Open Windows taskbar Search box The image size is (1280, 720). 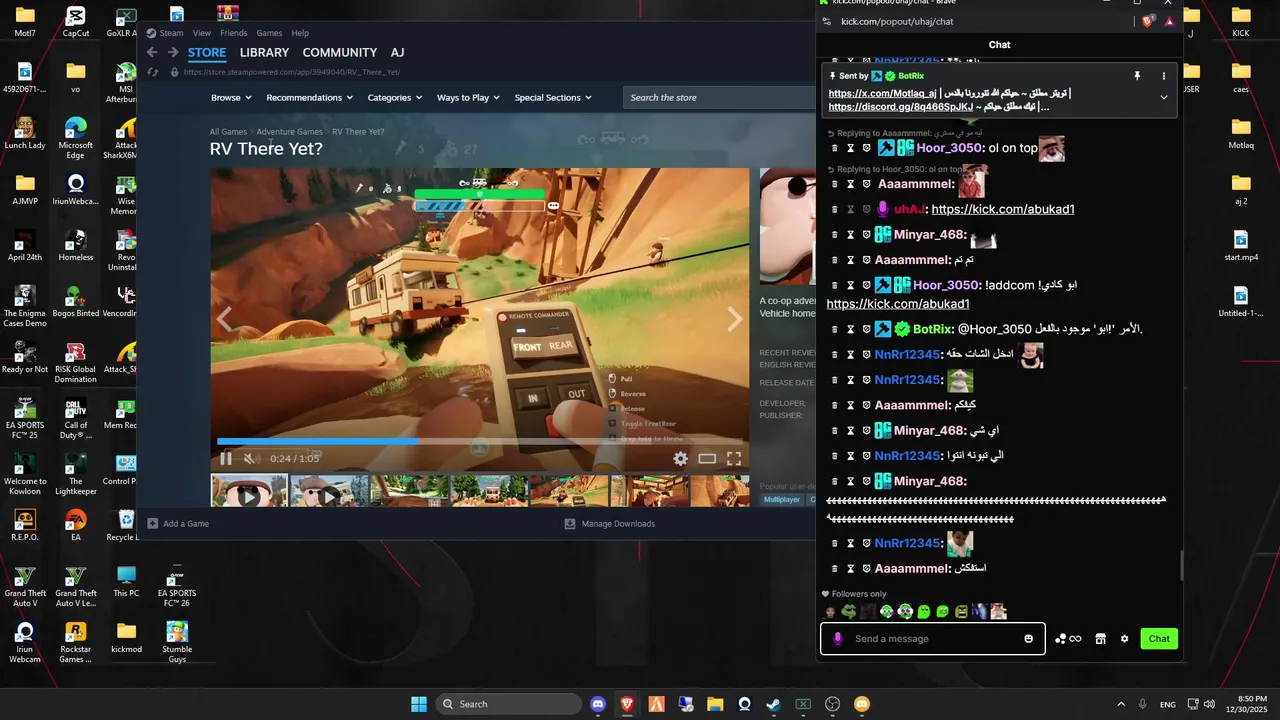[x=509, y=704]
